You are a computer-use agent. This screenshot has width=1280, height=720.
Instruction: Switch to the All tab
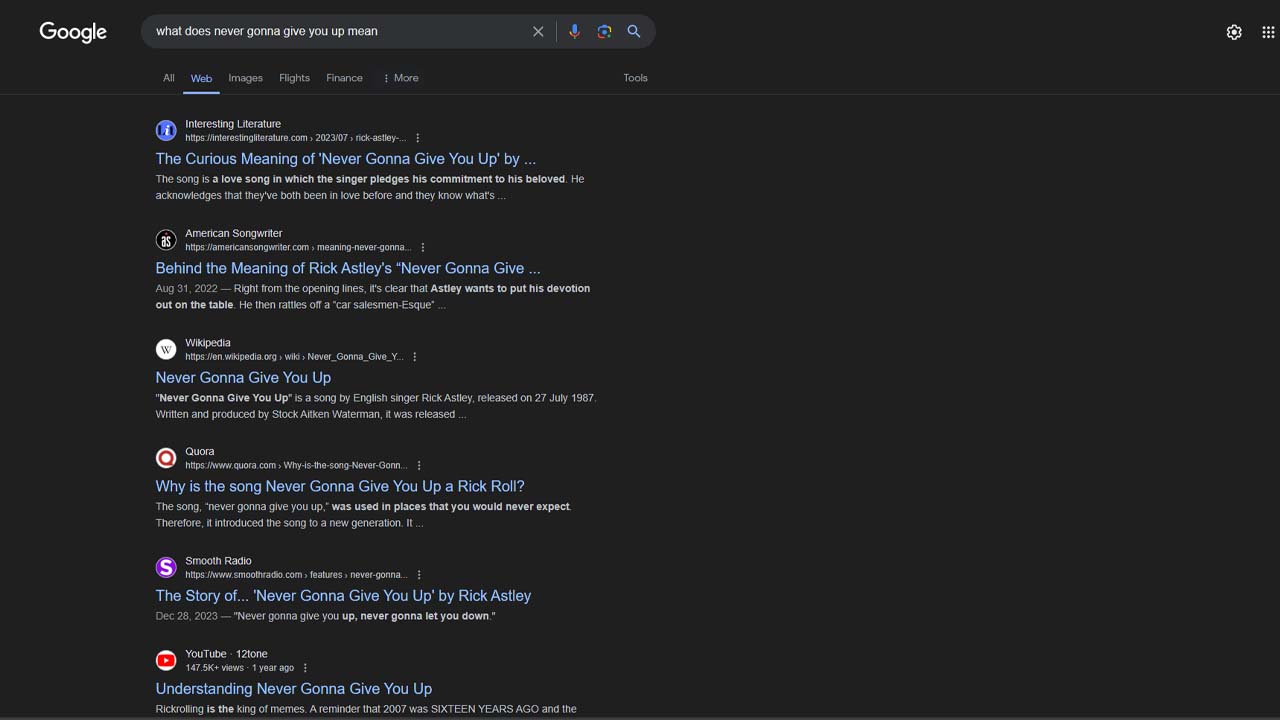coord(168,78)
